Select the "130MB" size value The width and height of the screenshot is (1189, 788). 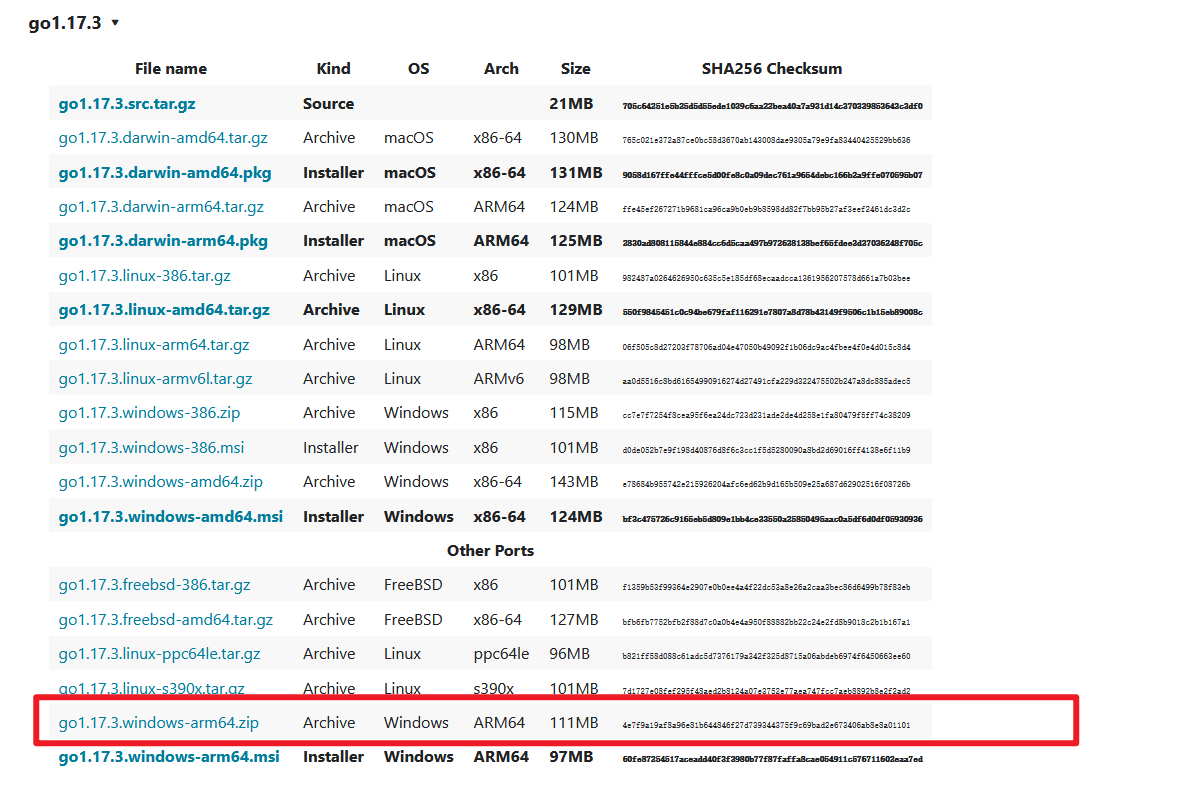point(574,138)
